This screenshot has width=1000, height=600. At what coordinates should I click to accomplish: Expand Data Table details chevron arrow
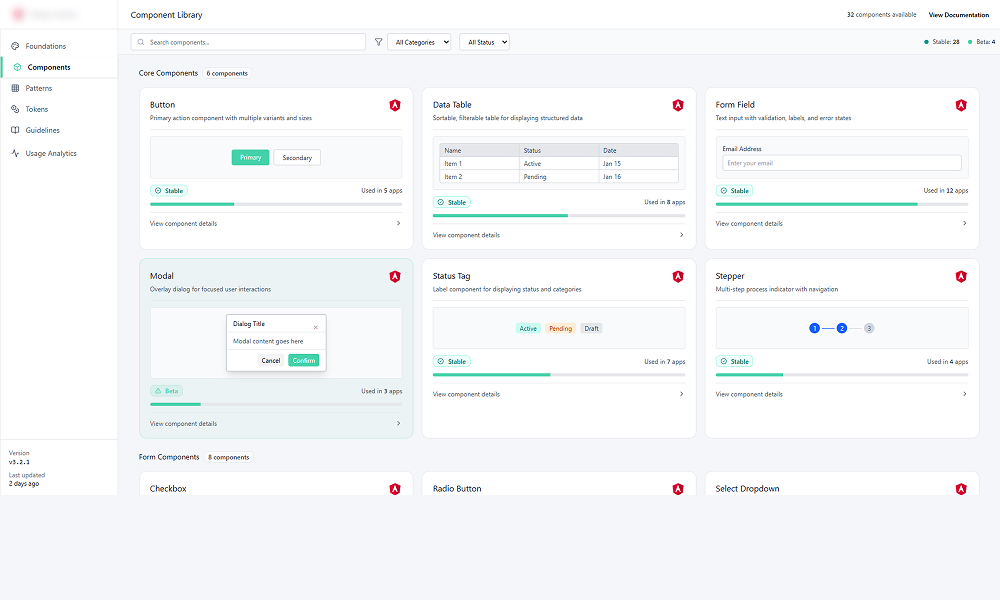click(x=682, y=235)
